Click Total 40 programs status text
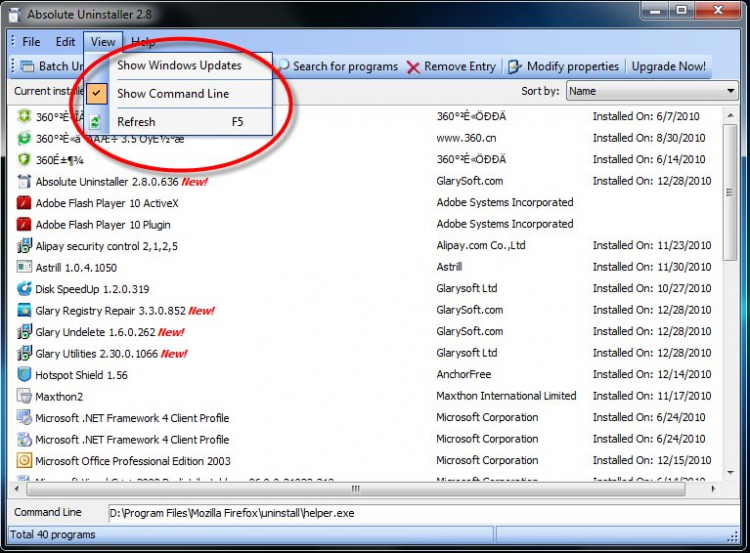The image size is (750, 553). coord(53,534)
